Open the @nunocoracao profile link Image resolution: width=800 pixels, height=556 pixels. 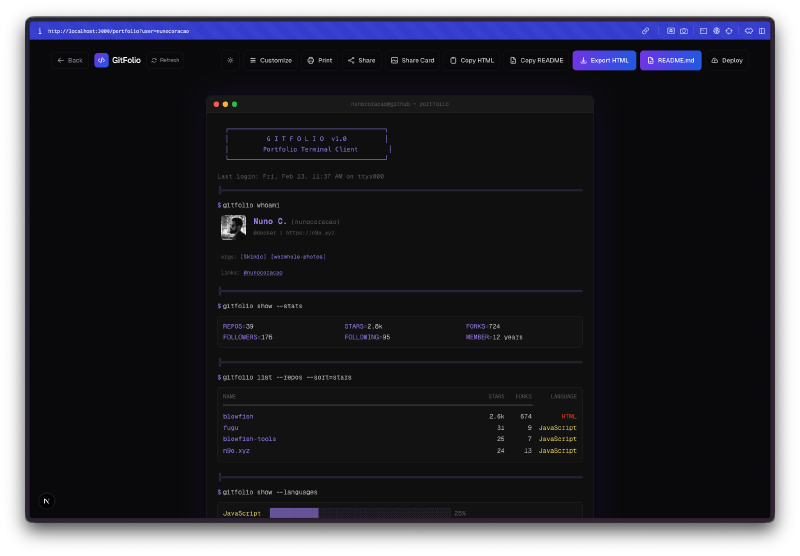[x=263, y=272]
